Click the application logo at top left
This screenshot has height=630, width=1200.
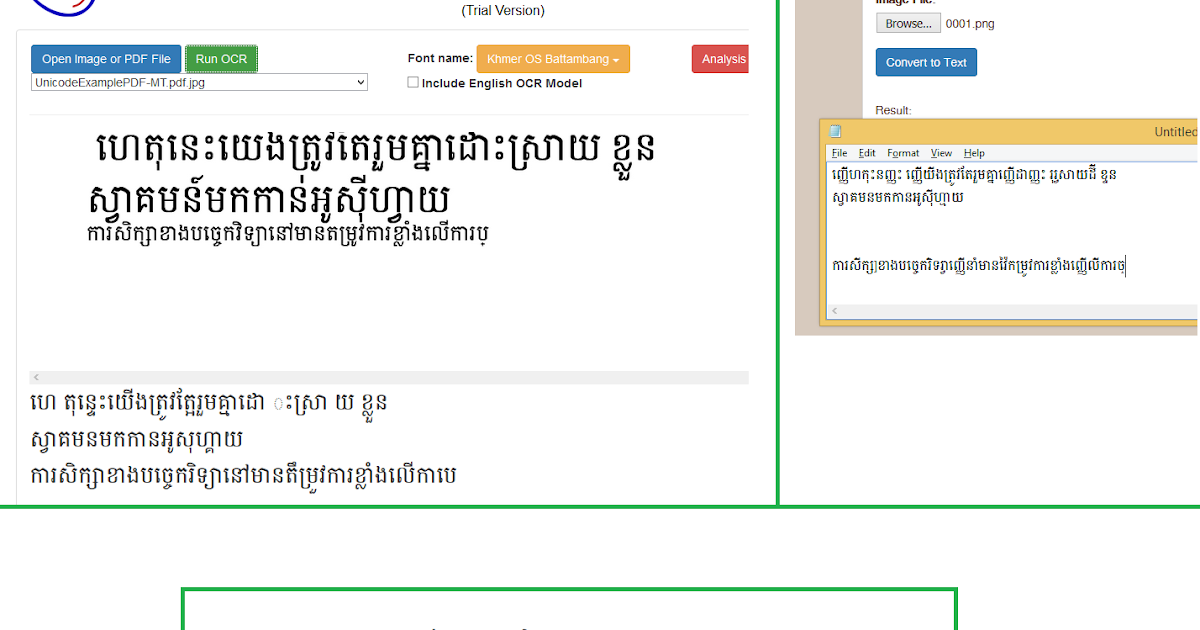click(x=62, y=6)
